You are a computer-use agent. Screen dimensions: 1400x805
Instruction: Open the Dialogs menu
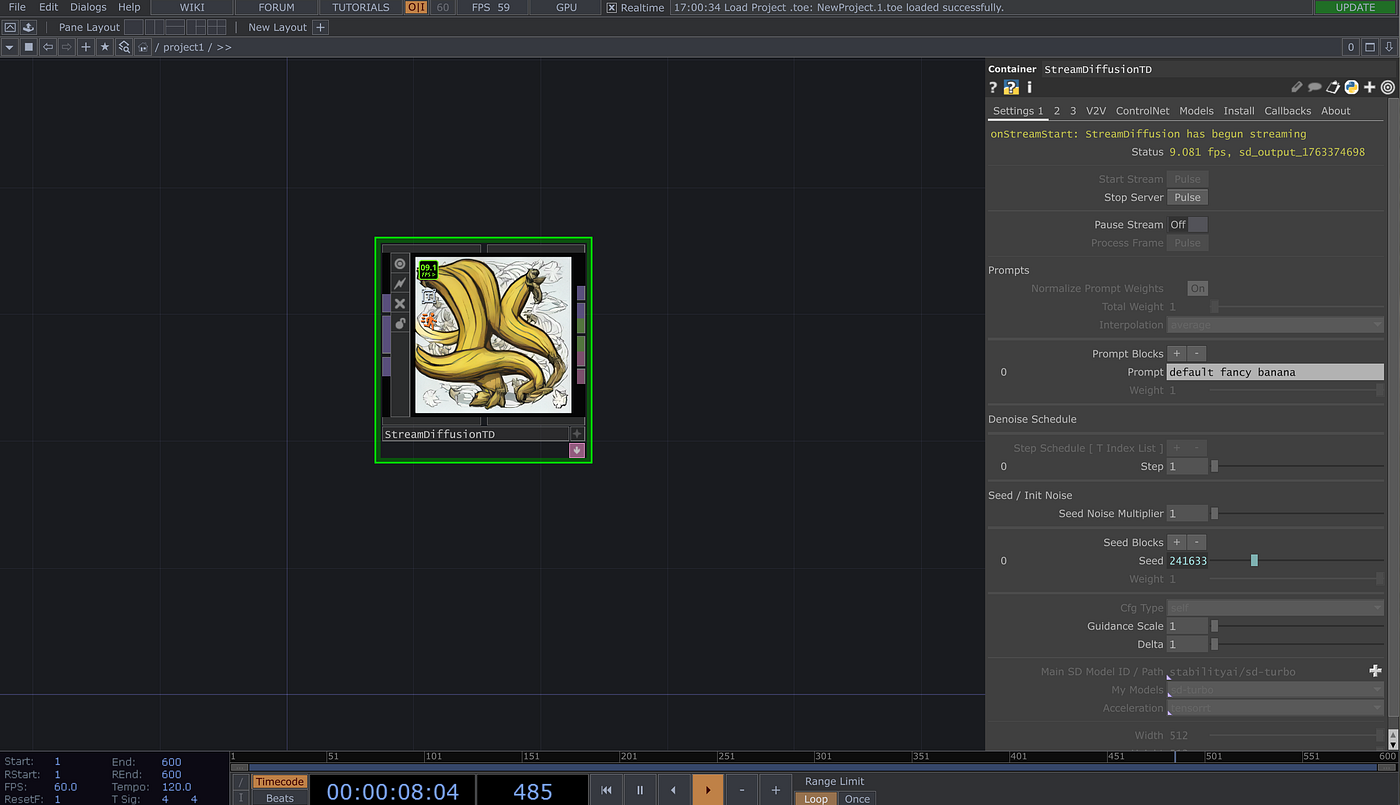[88, 7]
